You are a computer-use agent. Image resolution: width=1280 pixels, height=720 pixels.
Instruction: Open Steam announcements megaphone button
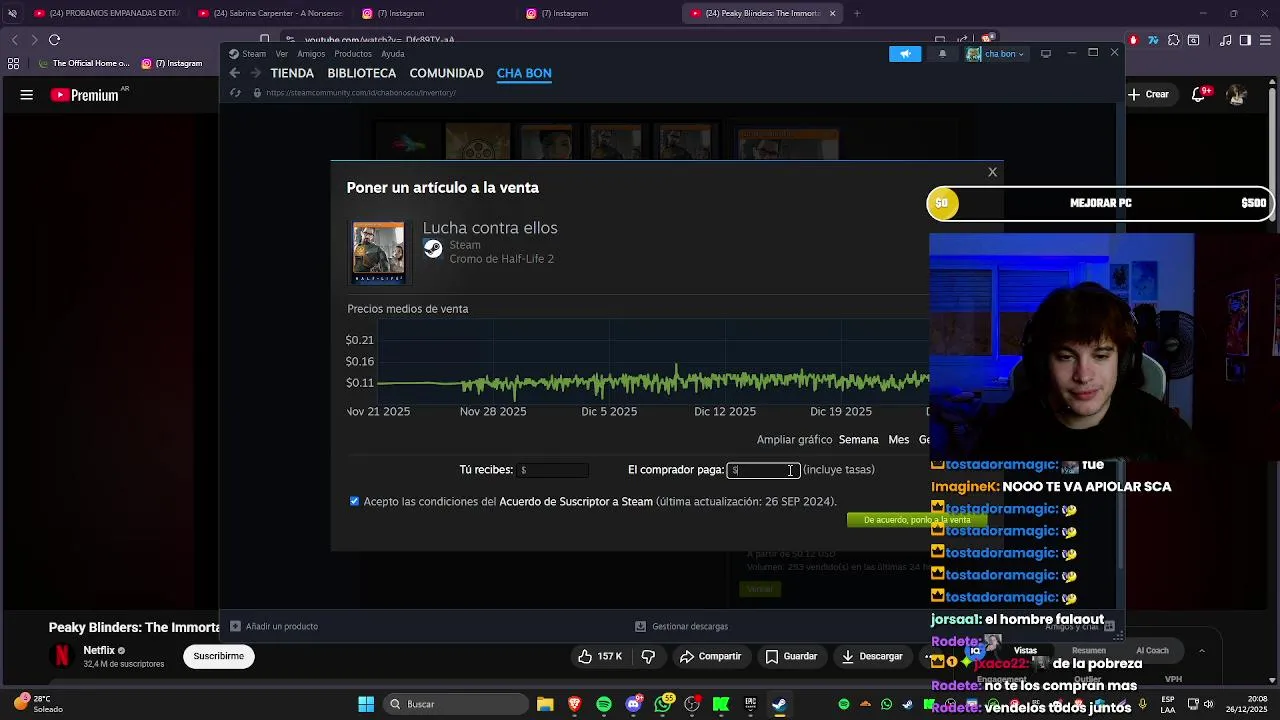tap(905, 54)
